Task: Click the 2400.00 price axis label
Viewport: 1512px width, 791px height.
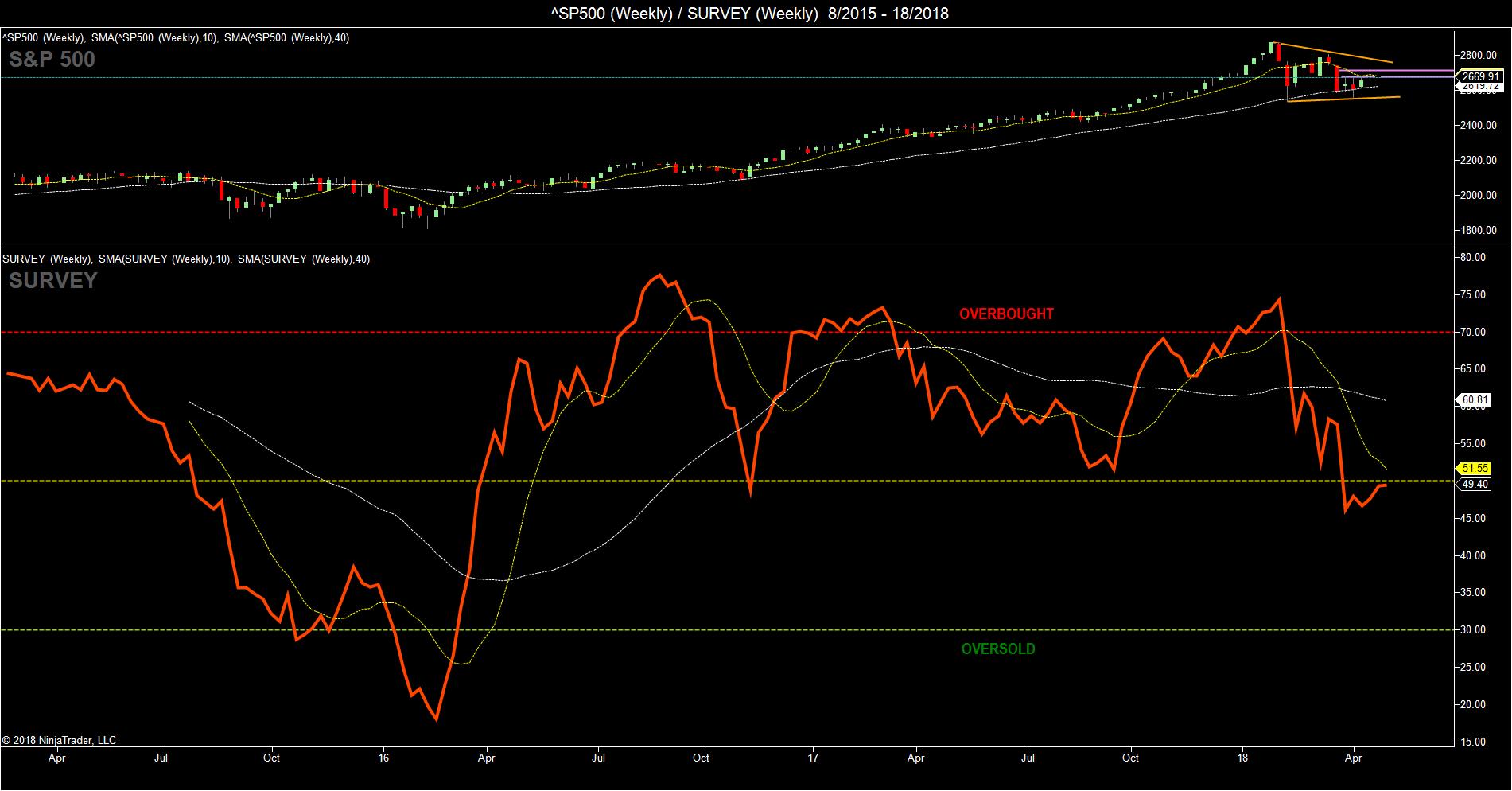Action: click(x=1480, y=125)
